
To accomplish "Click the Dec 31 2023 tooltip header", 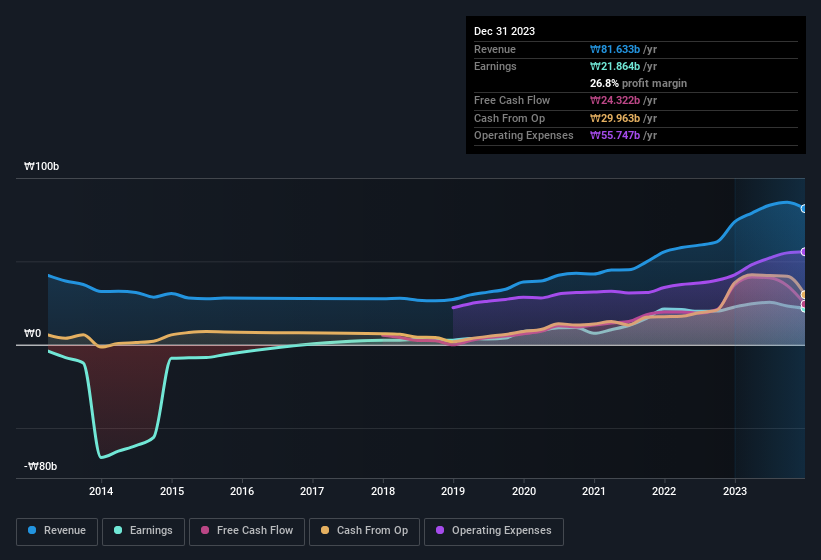I will point(504,31).
